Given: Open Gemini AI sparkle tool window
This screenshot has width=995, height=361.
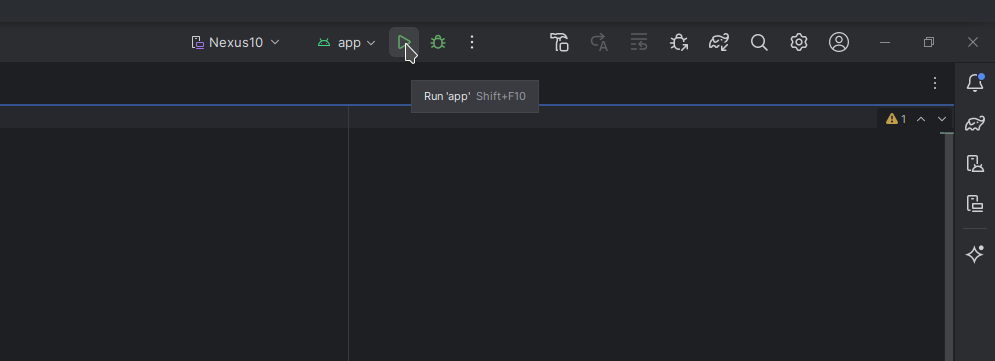Looking at the screenshot, I should (975, 254).
